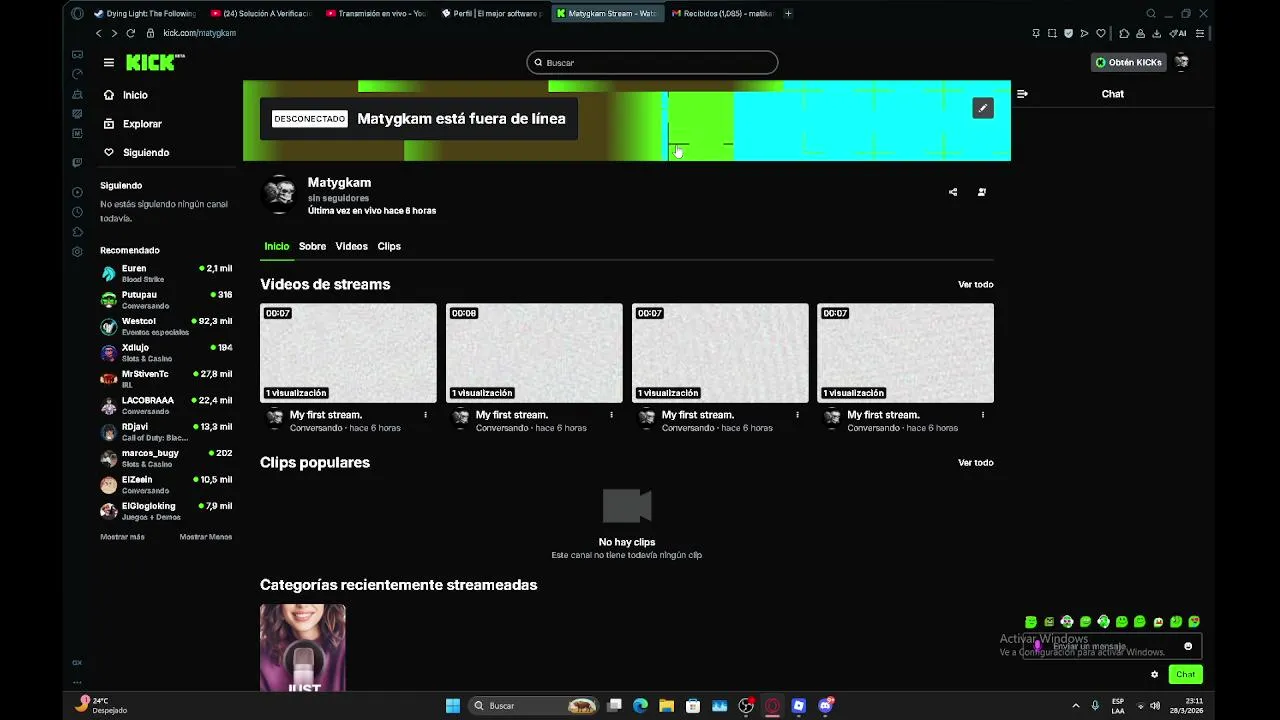Click the Windows taskbar Buscar search box
This screenshot has height=720, width=1280.
(534, 706)
